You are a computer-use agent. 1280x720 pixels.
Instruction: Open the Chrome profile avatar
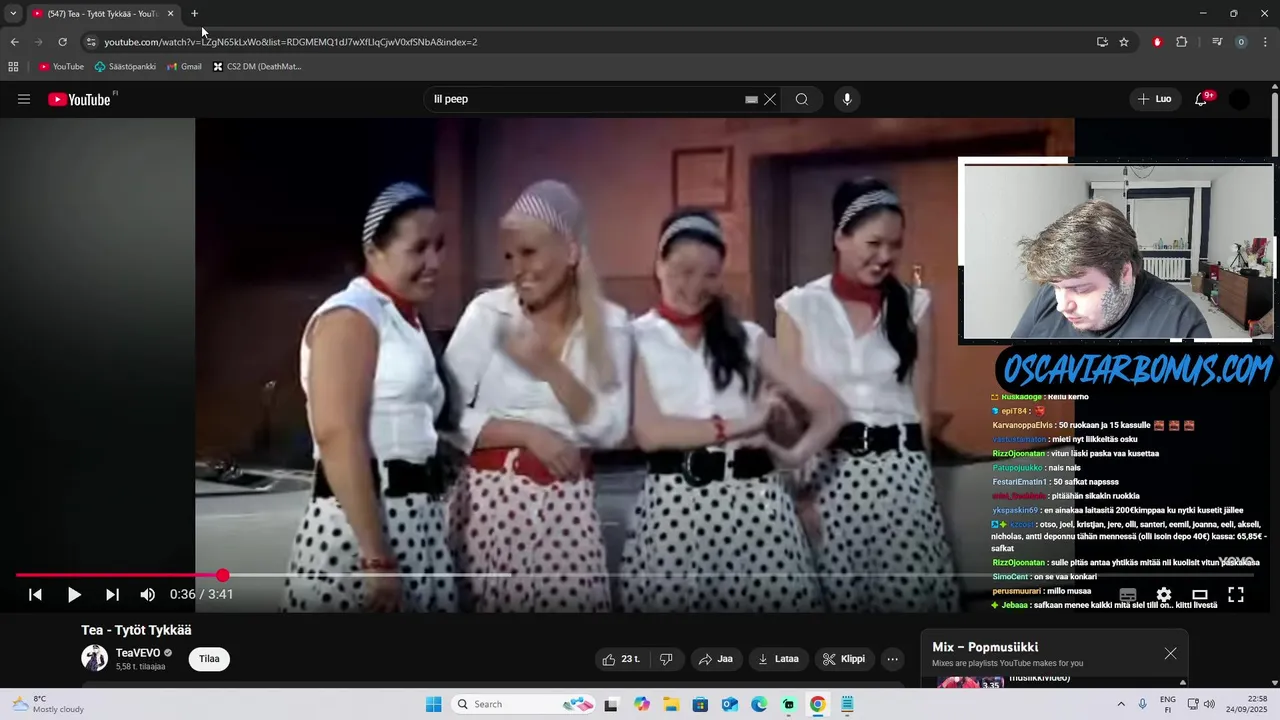click(1241, 42)
